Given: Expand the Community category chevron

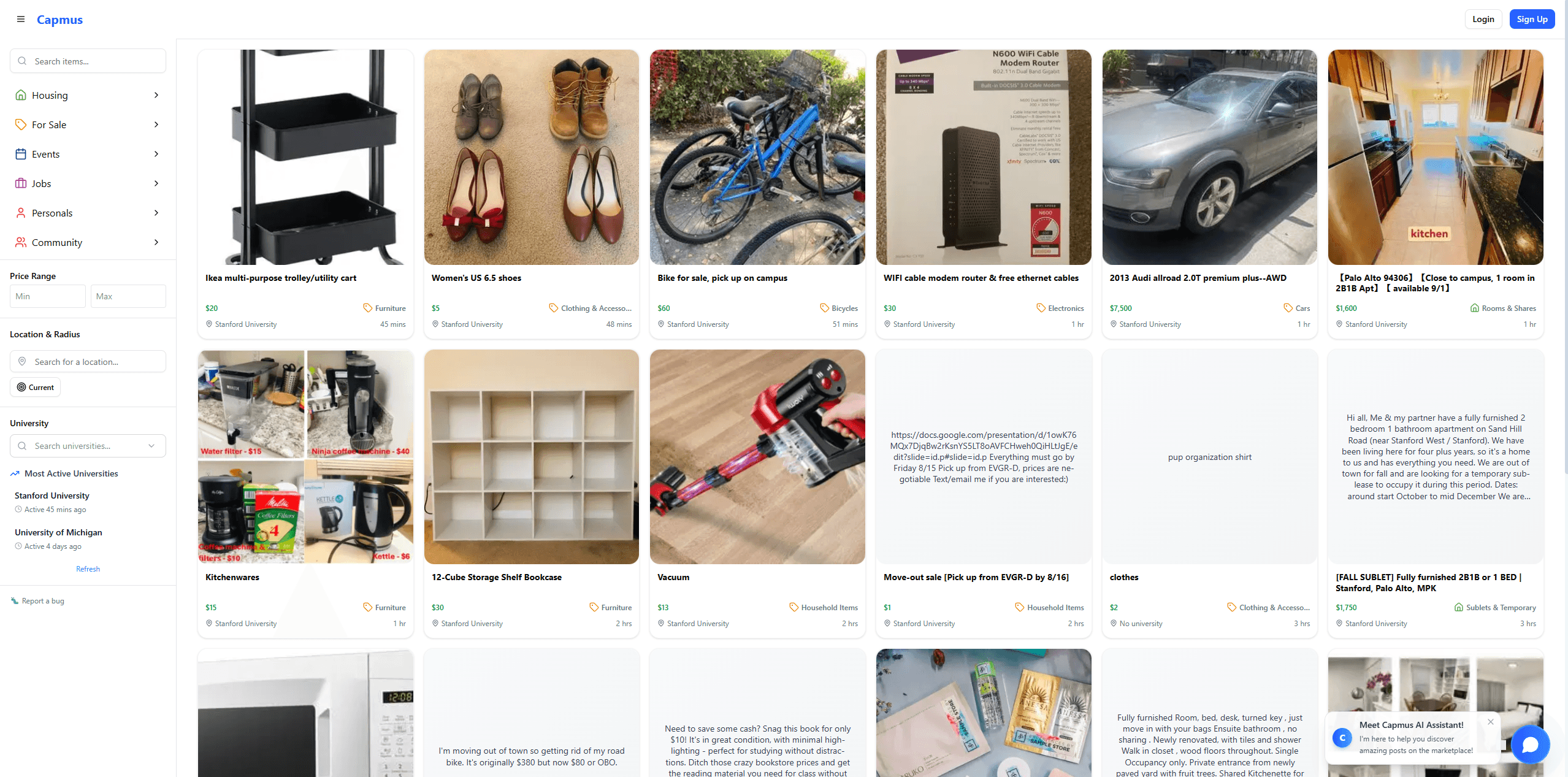Looking at the screenshot, I should click(x=156, y=242).
